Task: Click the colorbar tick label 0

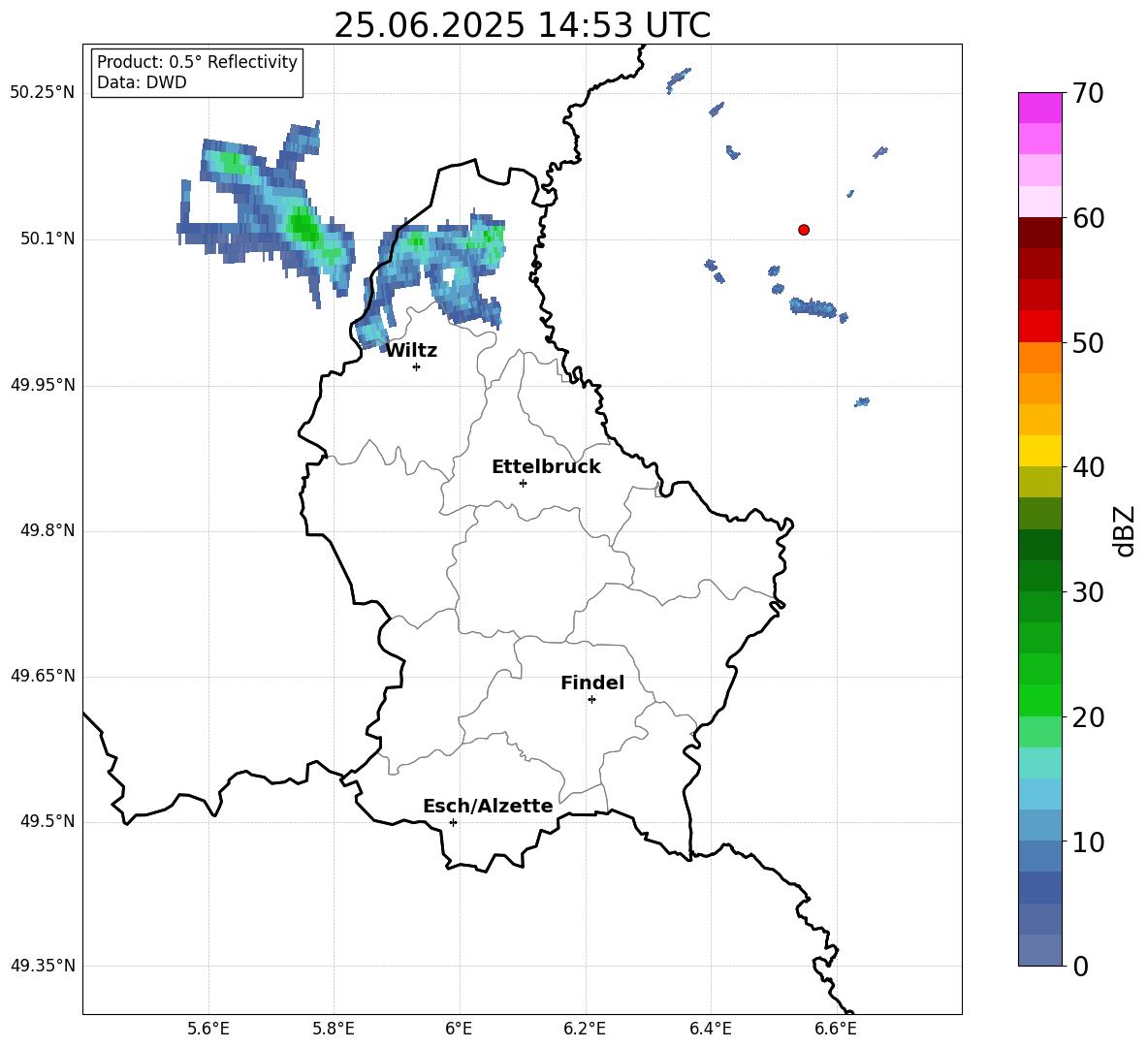Action: [1080, 966]
